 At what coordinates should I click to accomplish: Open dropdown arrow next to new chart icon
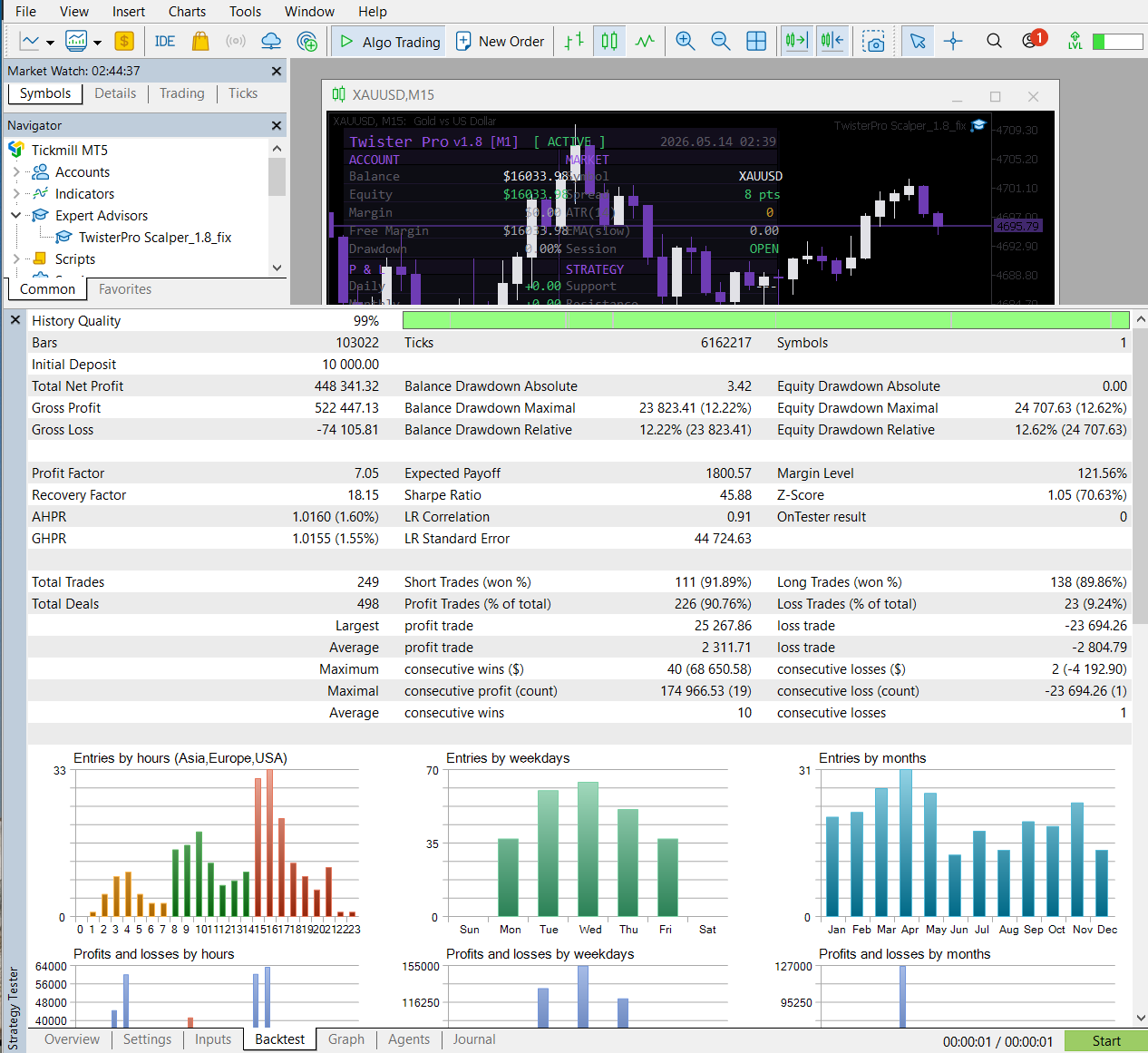tap(50, 42)
